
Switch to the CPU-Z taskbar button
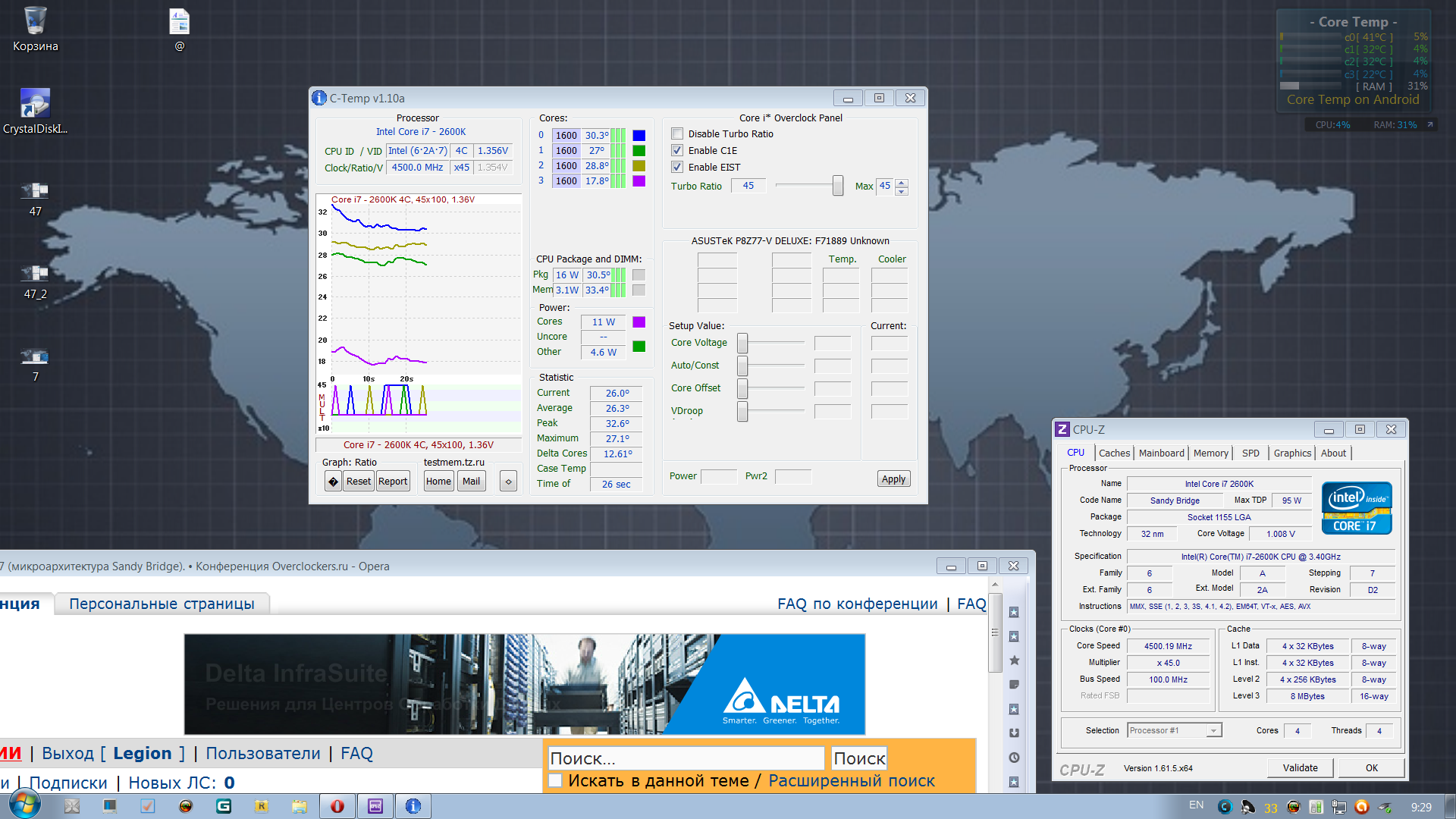pos(375,806)
